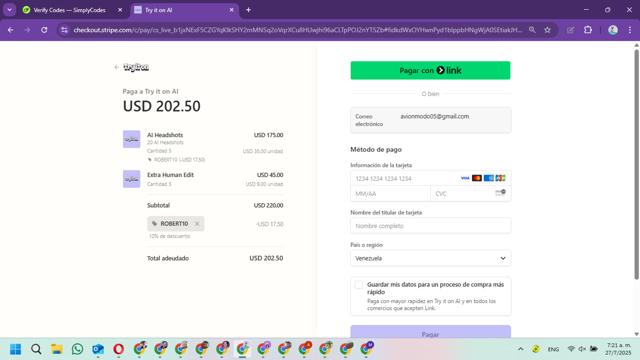The height and width of the screenshot is (360, 640).
Task: Open Chrome's three-dot menu
Action: pyautogui.click(x=630, y=30)
